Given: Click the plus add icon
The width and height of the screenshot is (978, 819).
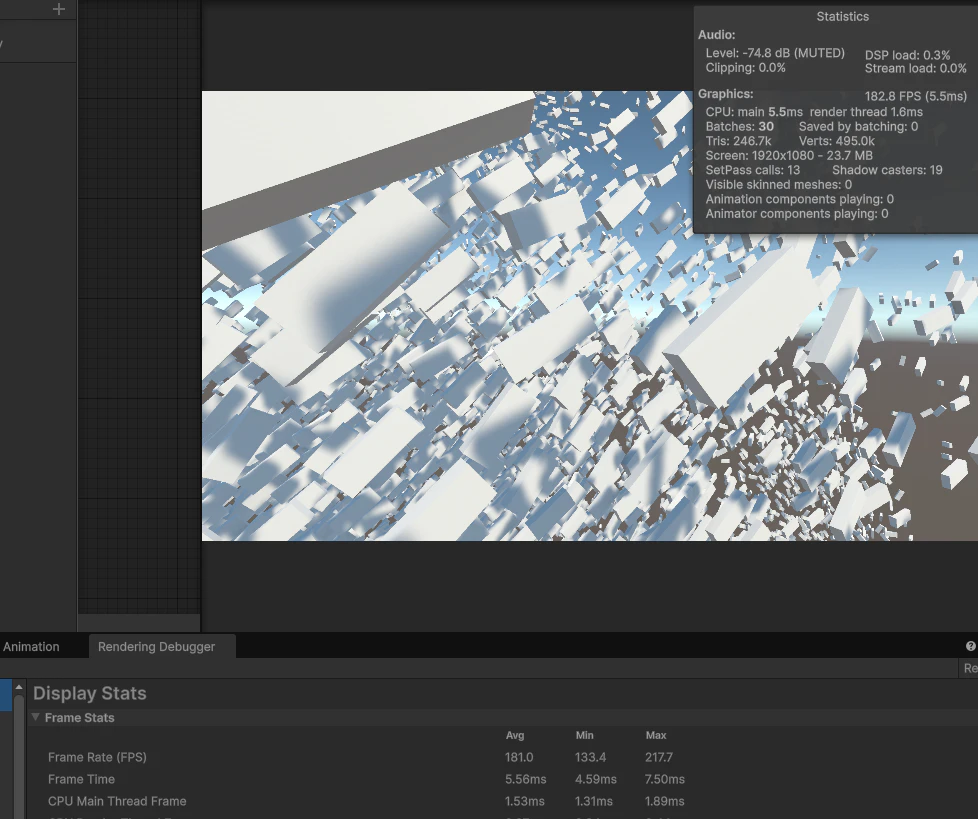Looking at the screenshot, I should pyautogui.click(x=59, y=9).
